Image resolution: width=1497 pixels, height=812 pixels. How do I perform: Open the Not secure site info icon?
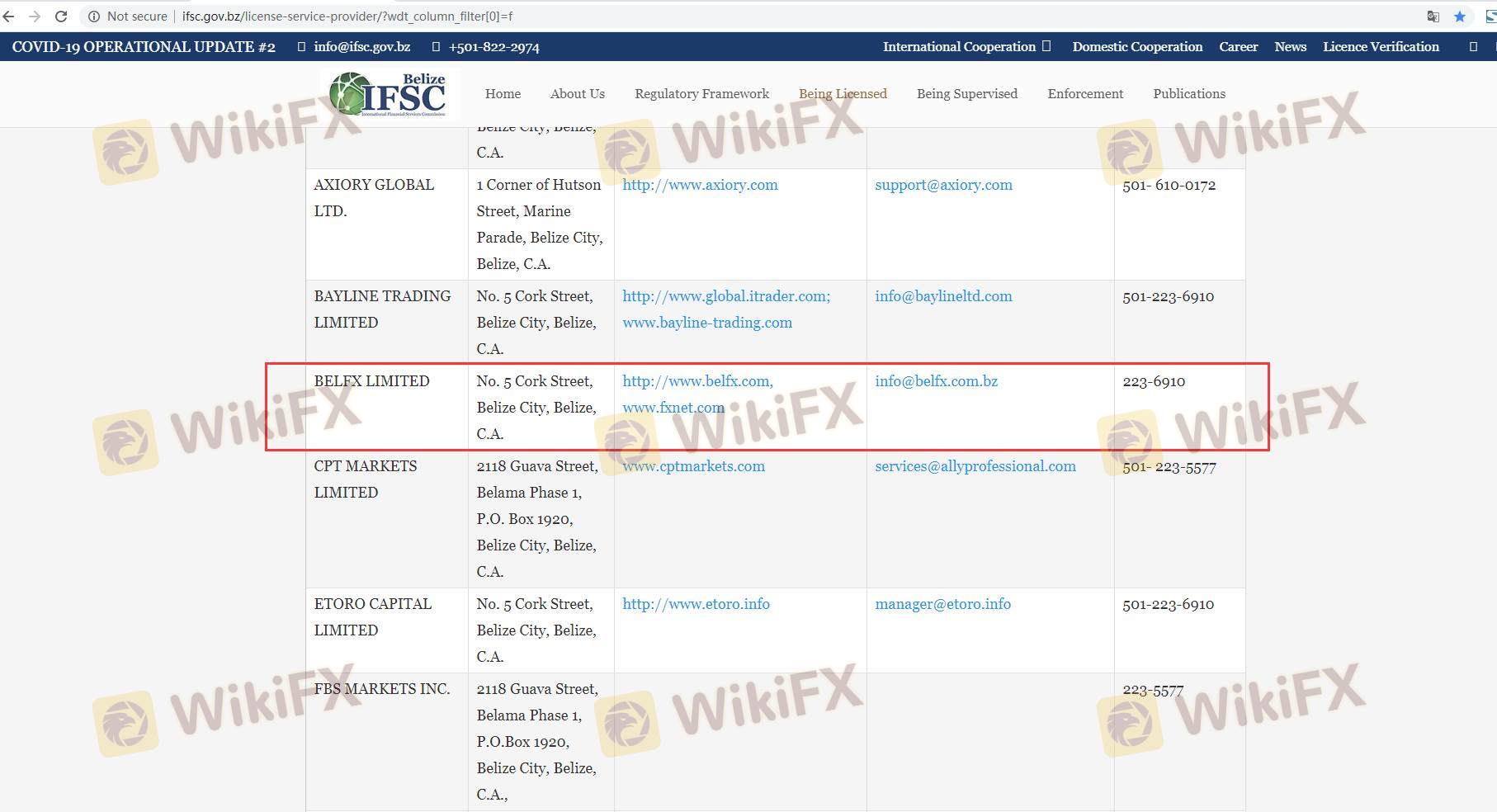[x=94, y=17]
